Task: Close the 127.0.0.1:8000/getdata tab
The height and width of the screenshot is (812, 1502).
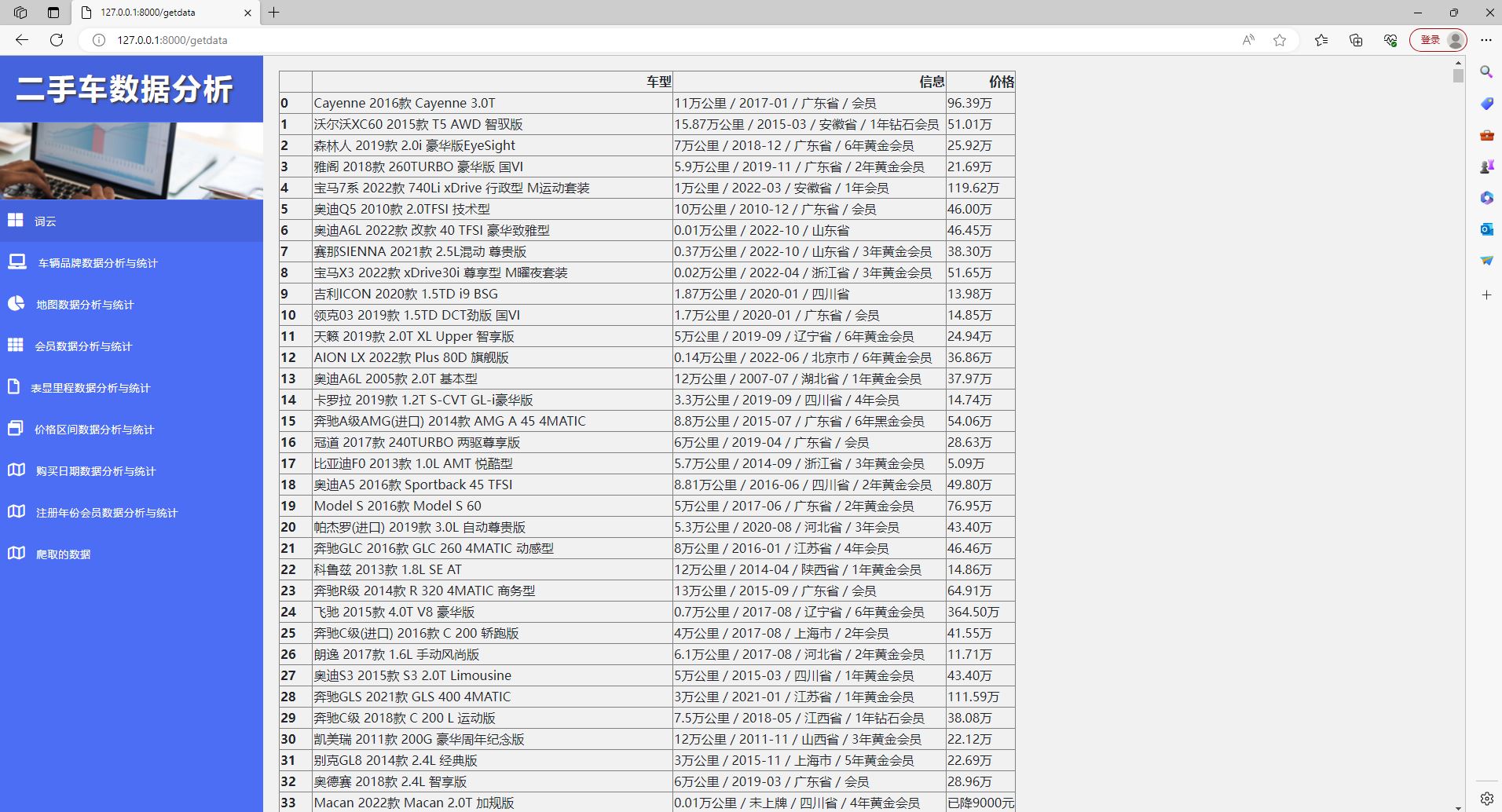Action: click(x=247, y=13)
